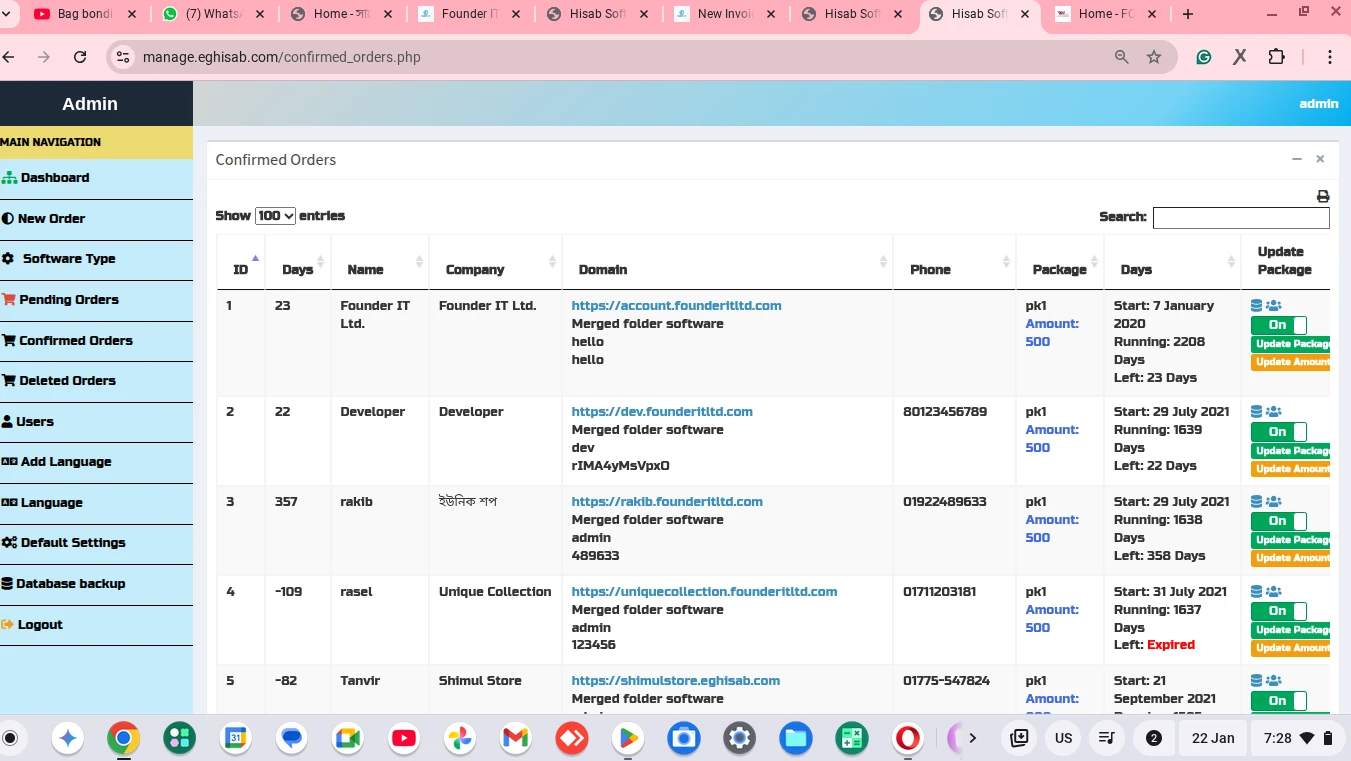Screen dimensions: 1351x761
Task: Toggle the On switch in rakib's row
Action: (1278, 521)
